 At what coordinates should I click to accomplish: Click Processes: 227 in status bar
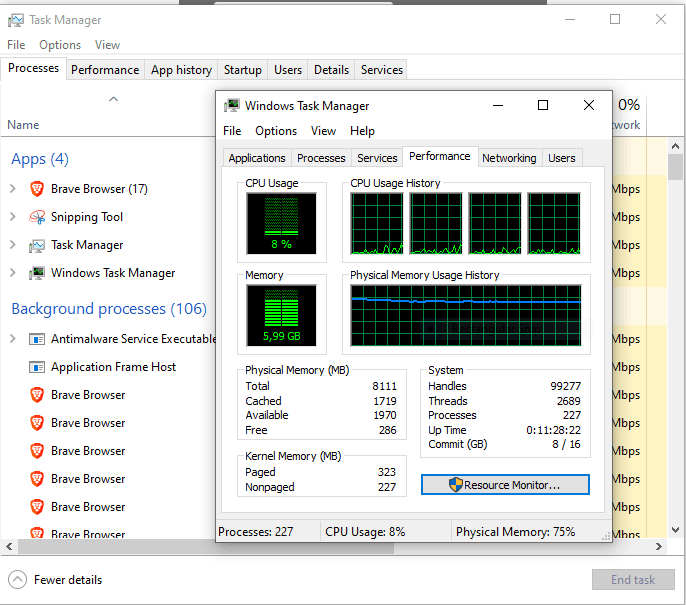pyautogui.click(x=256, y=532)
